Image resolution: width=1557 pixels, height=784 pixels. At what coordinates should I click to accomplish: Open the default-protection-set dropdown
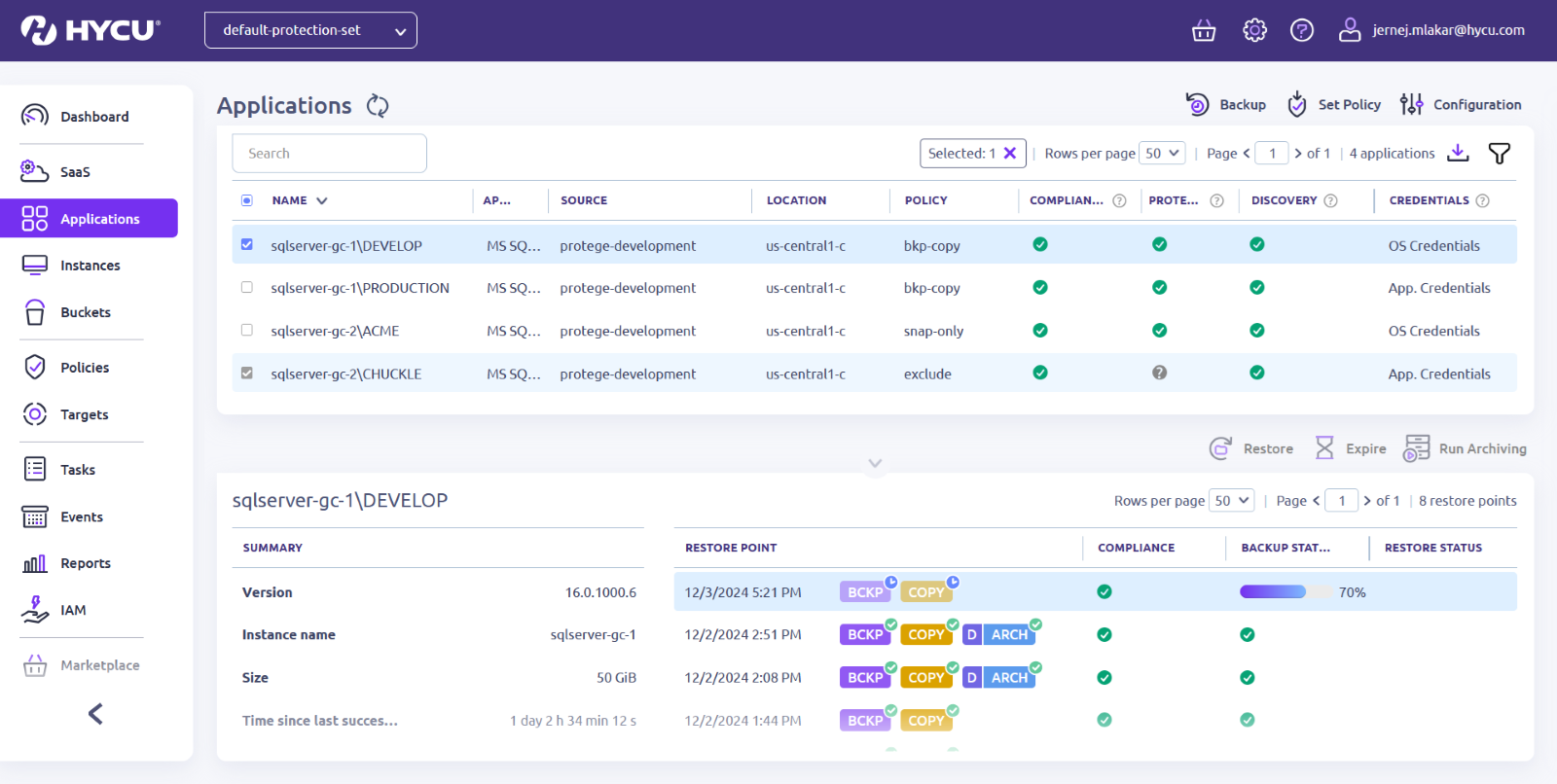[310, 30]
